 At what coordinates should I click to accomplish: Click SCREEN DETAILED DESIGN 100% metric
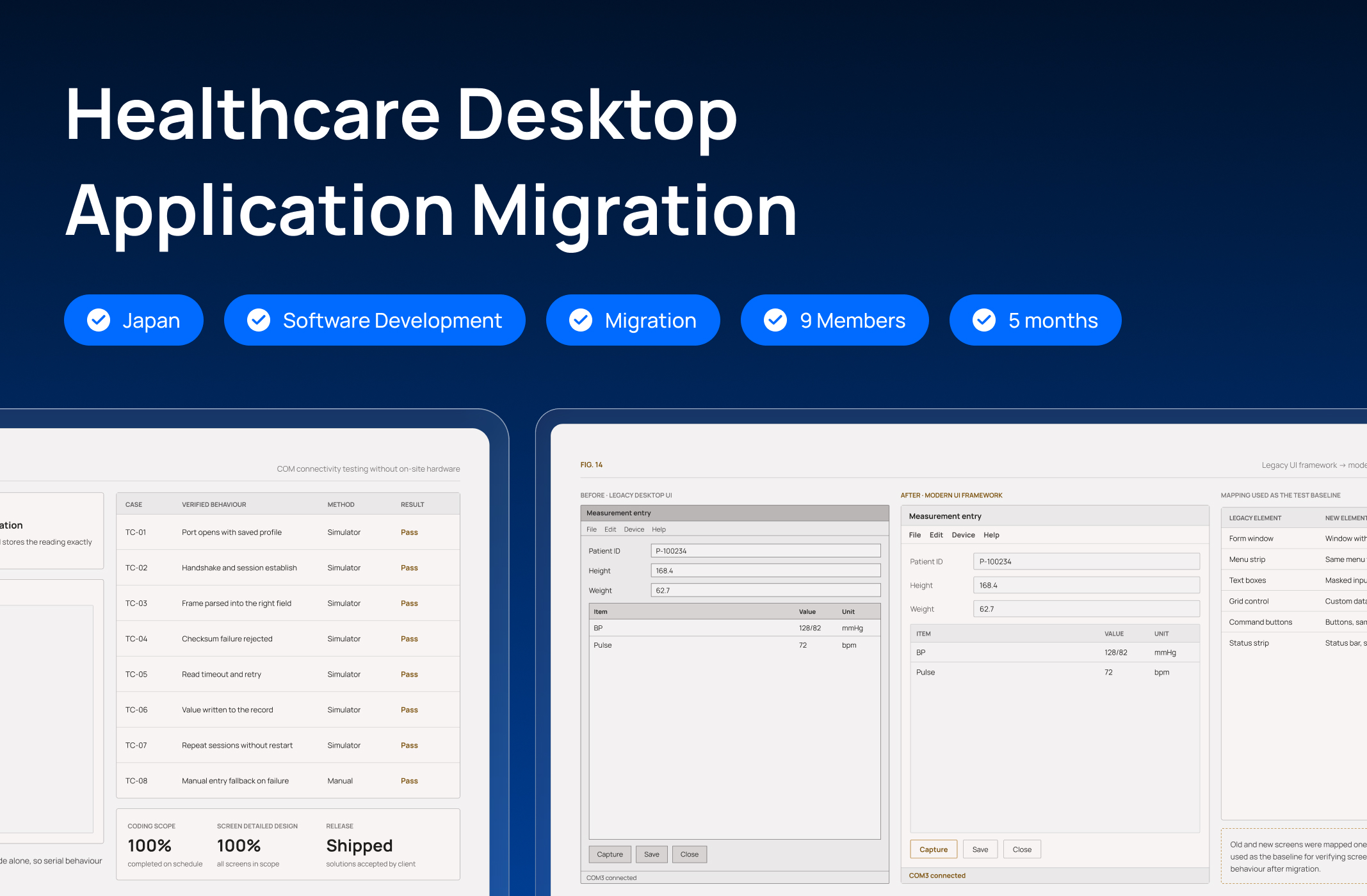tap(257, 845)
